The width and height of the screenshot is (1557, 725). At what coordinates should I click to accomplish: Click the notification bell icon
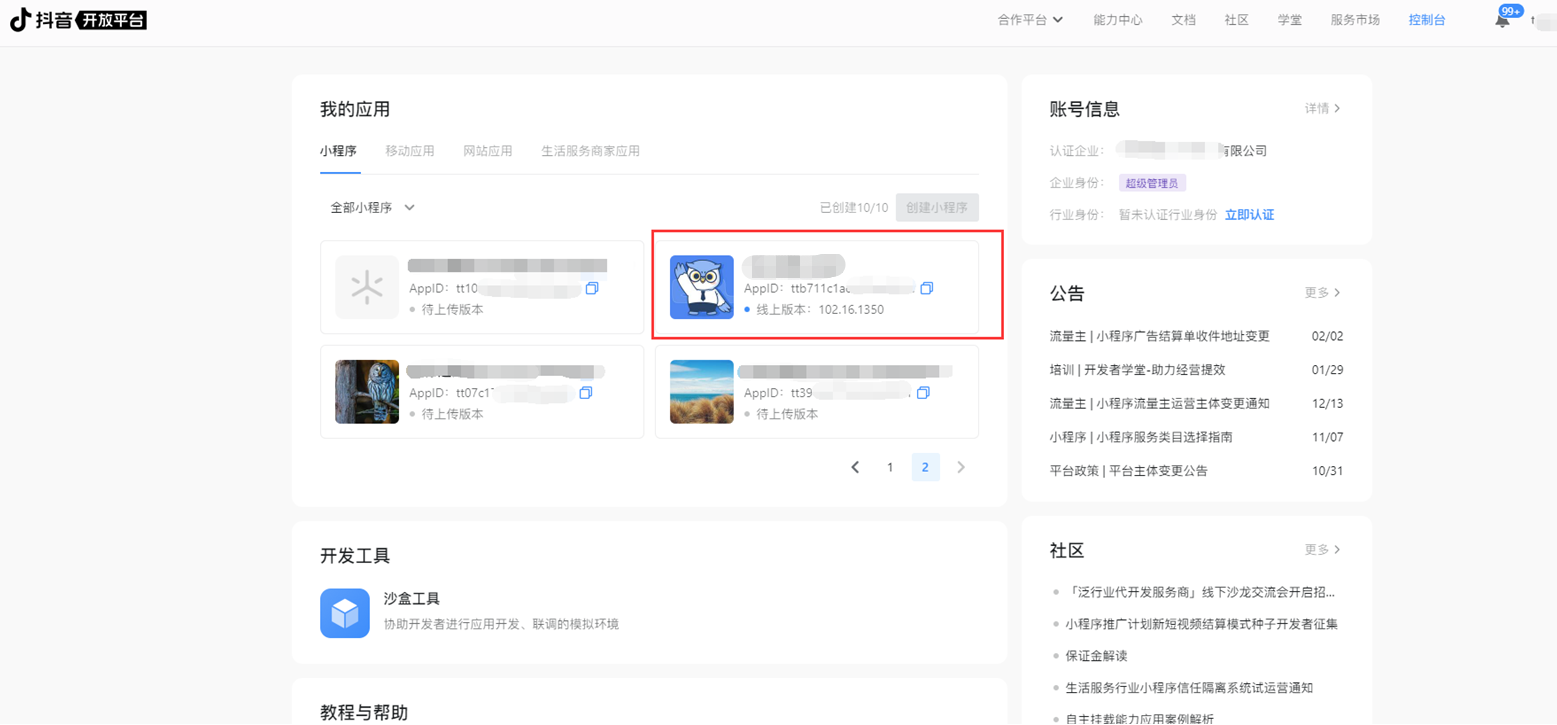point(1502,20)
